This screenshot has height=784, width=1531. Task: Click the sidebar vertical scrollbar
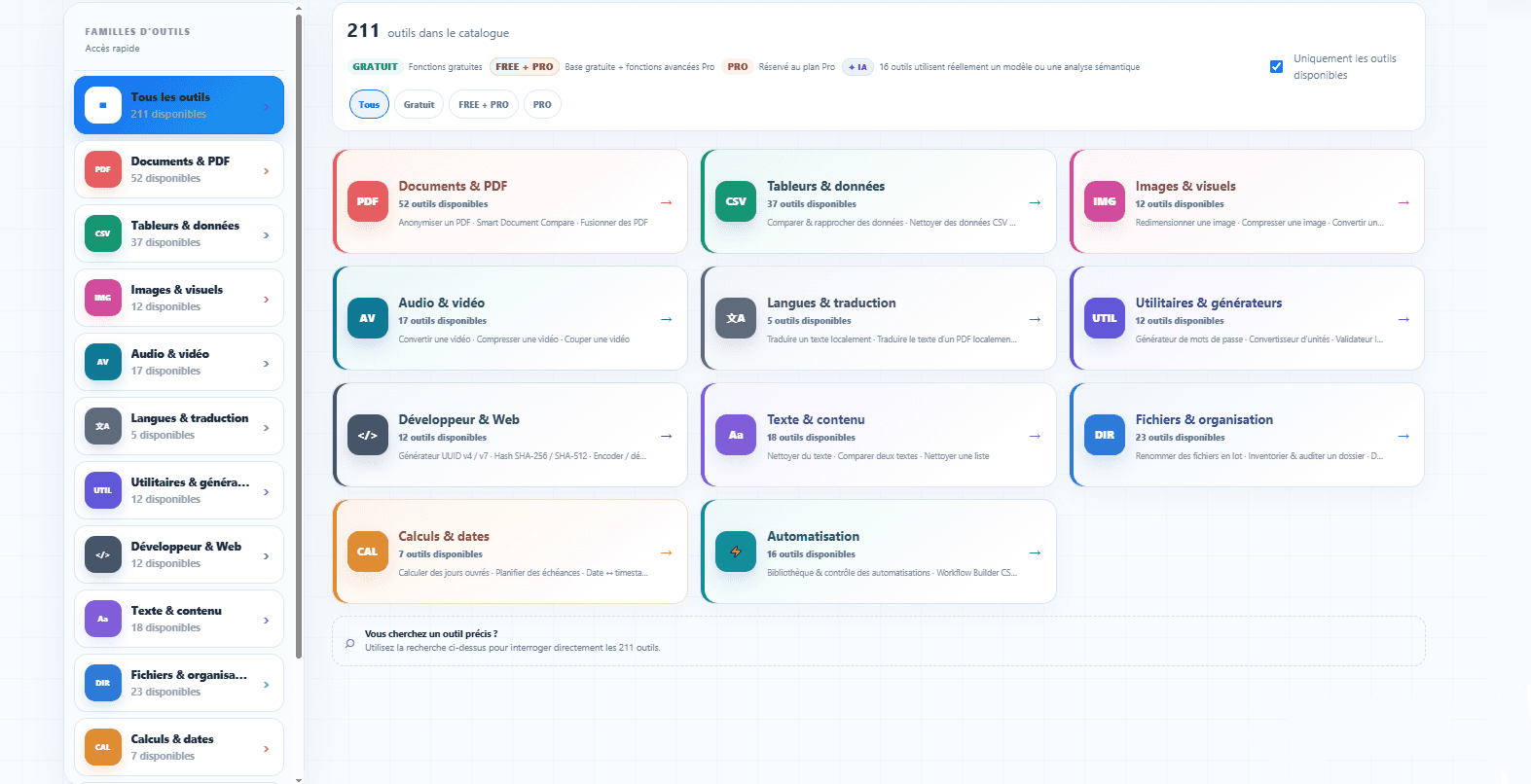point(298,336)
